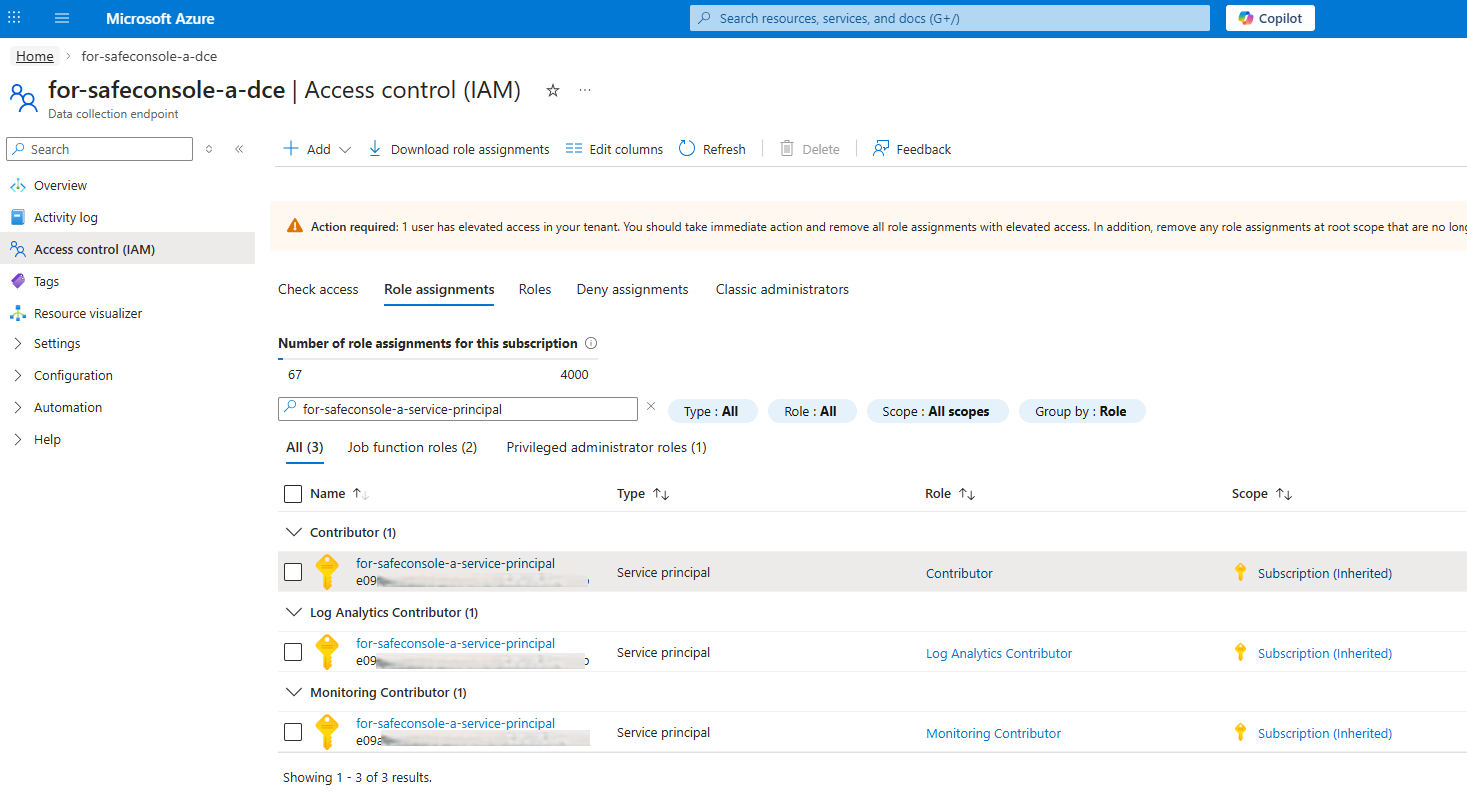
Task: Click the Delete toolbar button
Action: pyautogui.click(x=809, y=149)
